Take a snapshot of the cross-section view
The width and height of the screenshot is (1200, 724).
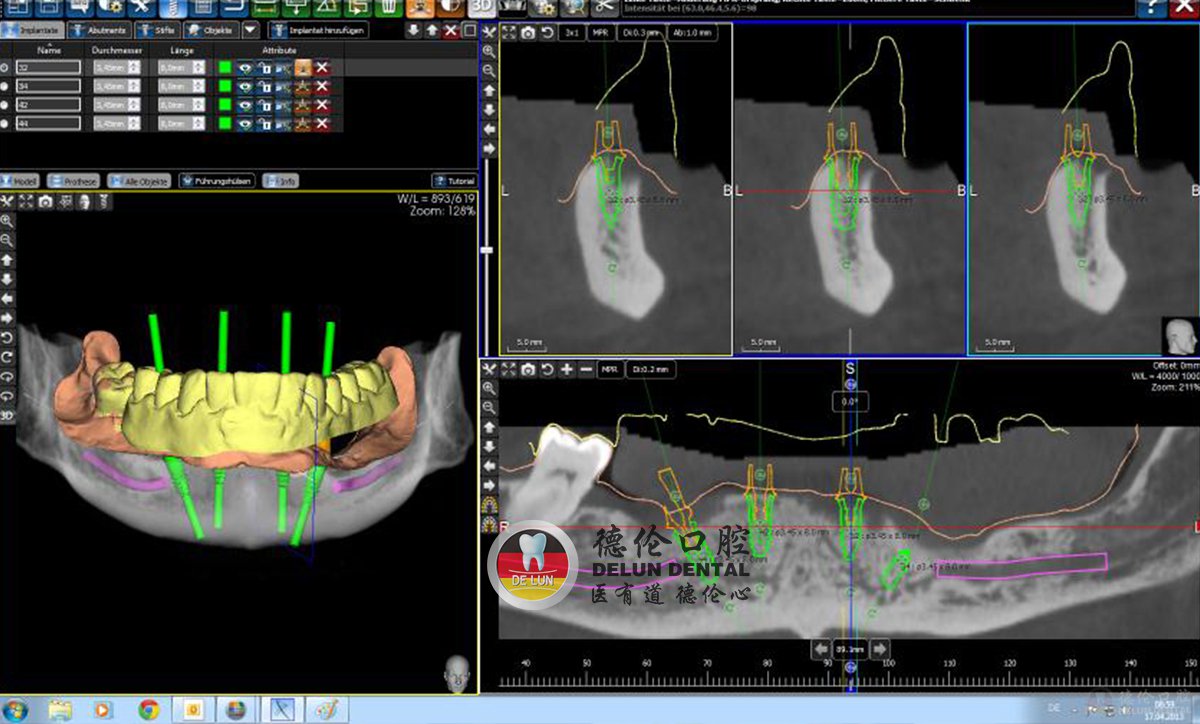click(x=528, y=33)
